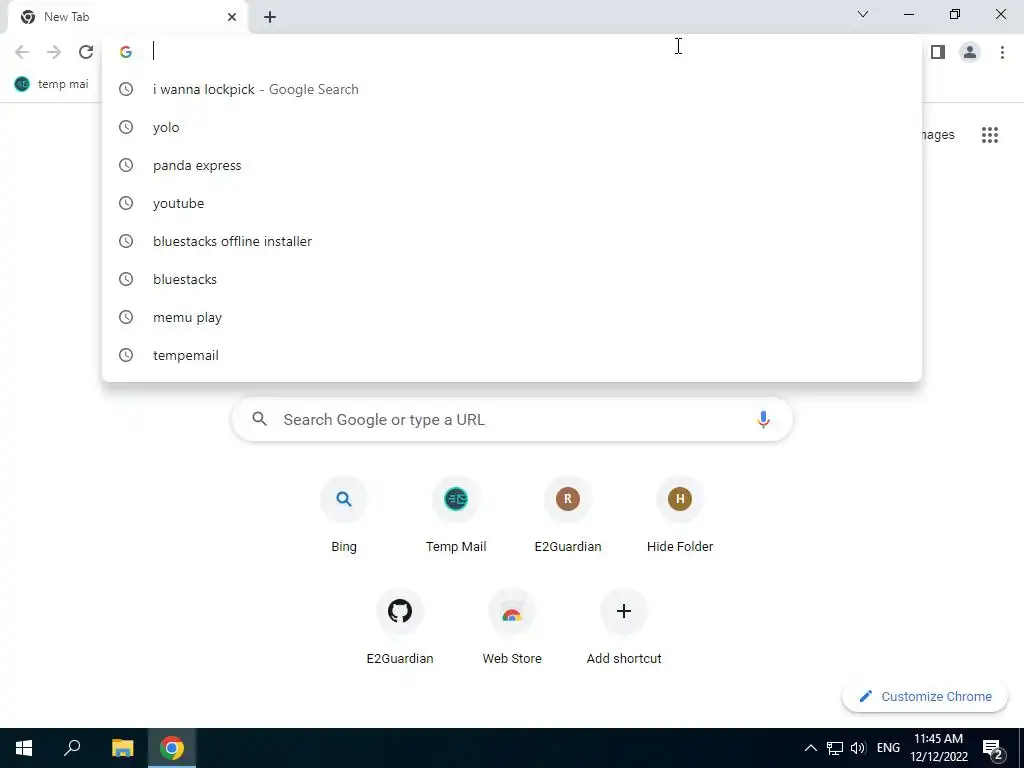Screen dimensions: 1024x768
Task: Focus the 'Search Google or type a URL' box
Action: click(x=512, y=419)
